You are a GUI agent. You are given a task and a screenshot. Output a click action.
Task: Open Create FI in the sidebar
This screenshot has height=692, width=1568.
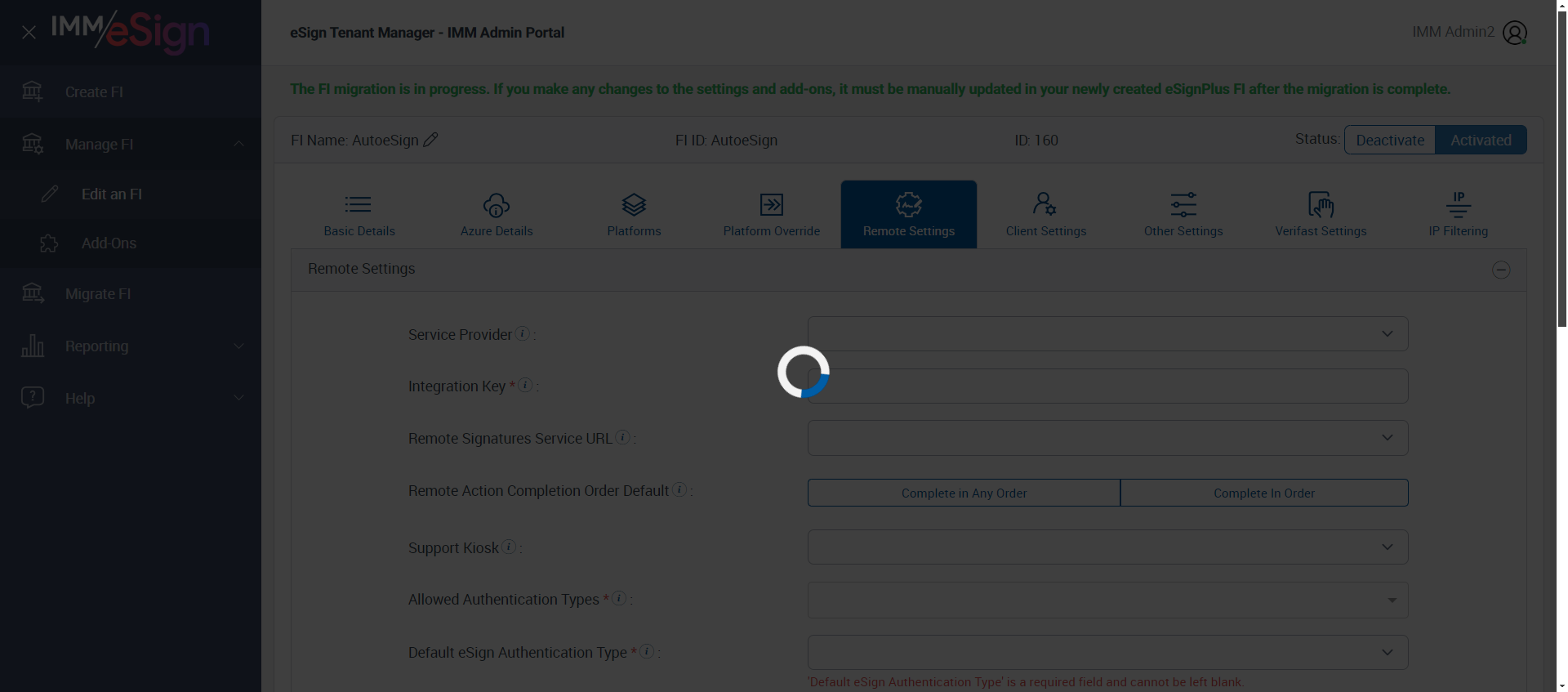coord(131,92)
